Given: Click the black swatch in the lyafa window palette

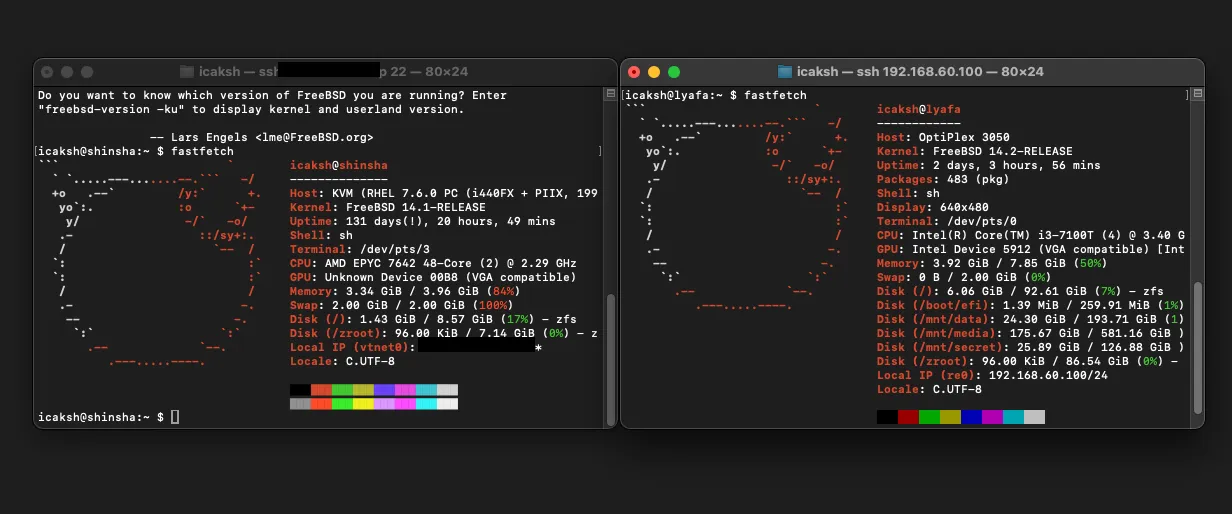Looking at the screenshot, I should coord(887,417).
